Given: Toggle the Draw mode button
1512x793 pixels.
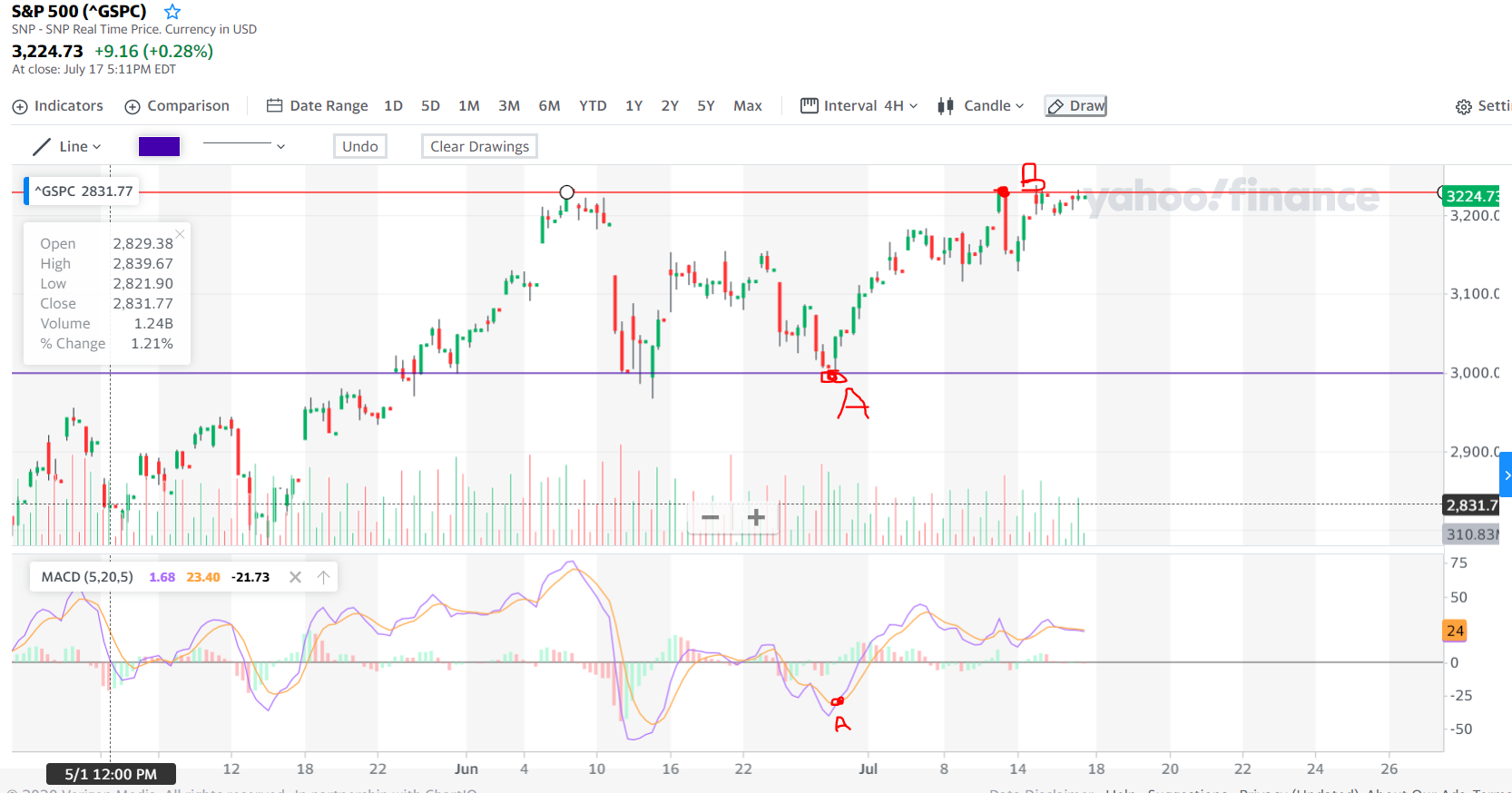Looking at the screenshot, I should [x=1075, y=106].
